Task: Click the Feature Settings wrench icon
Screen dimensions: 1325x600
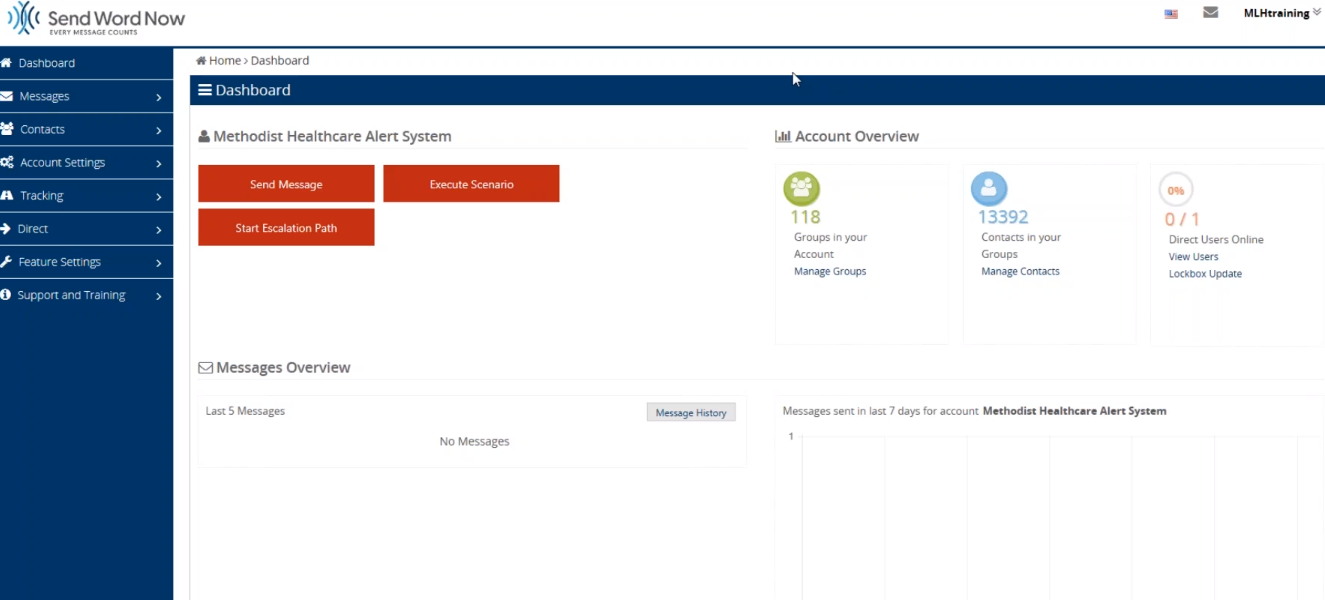Action: tap(6, 261)
